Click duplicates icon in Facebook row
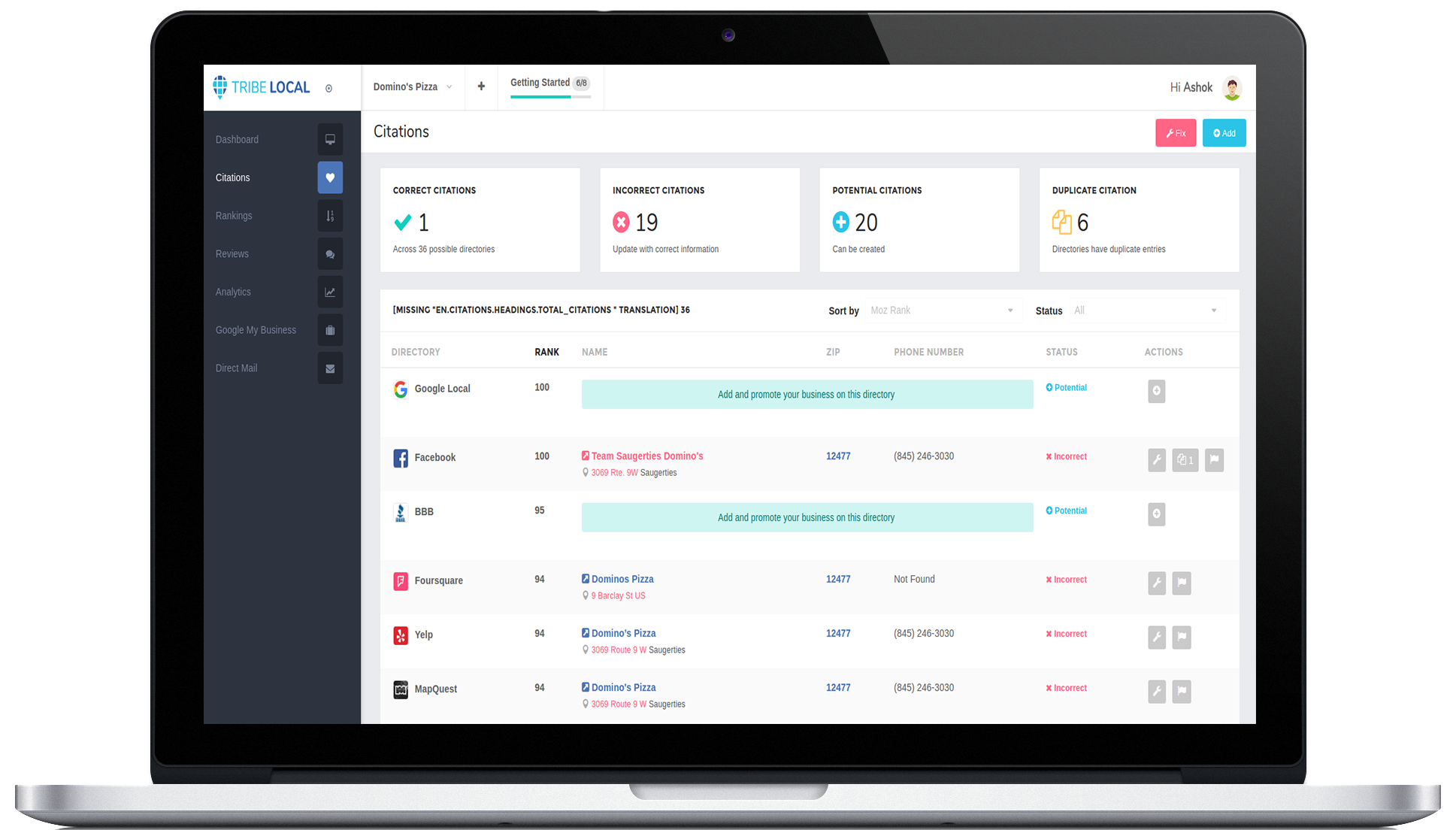 click(1185, 460)
